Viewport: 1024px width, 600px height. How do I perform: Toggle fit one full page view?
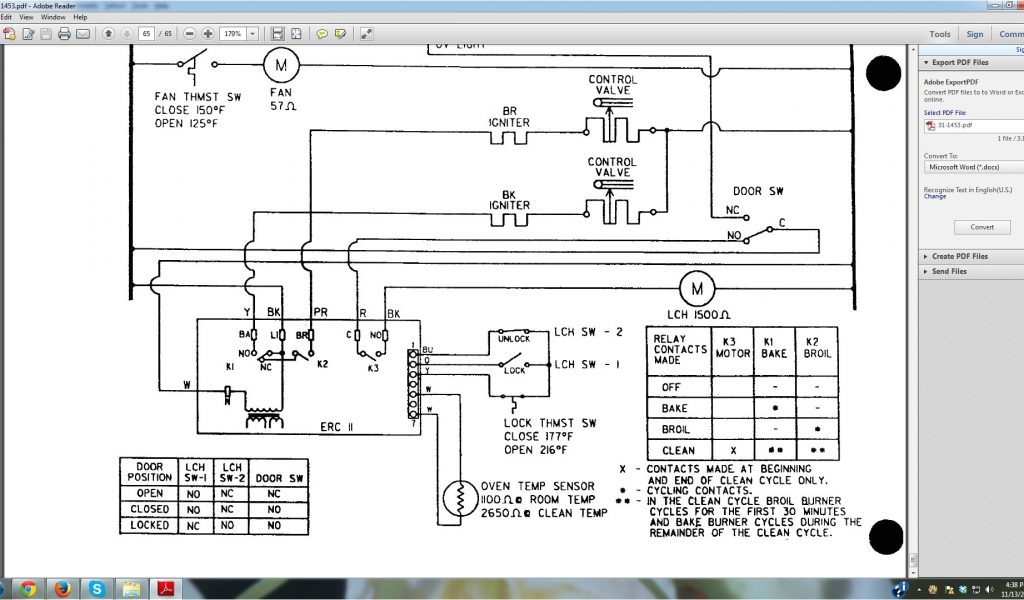(x=296, y=34)
